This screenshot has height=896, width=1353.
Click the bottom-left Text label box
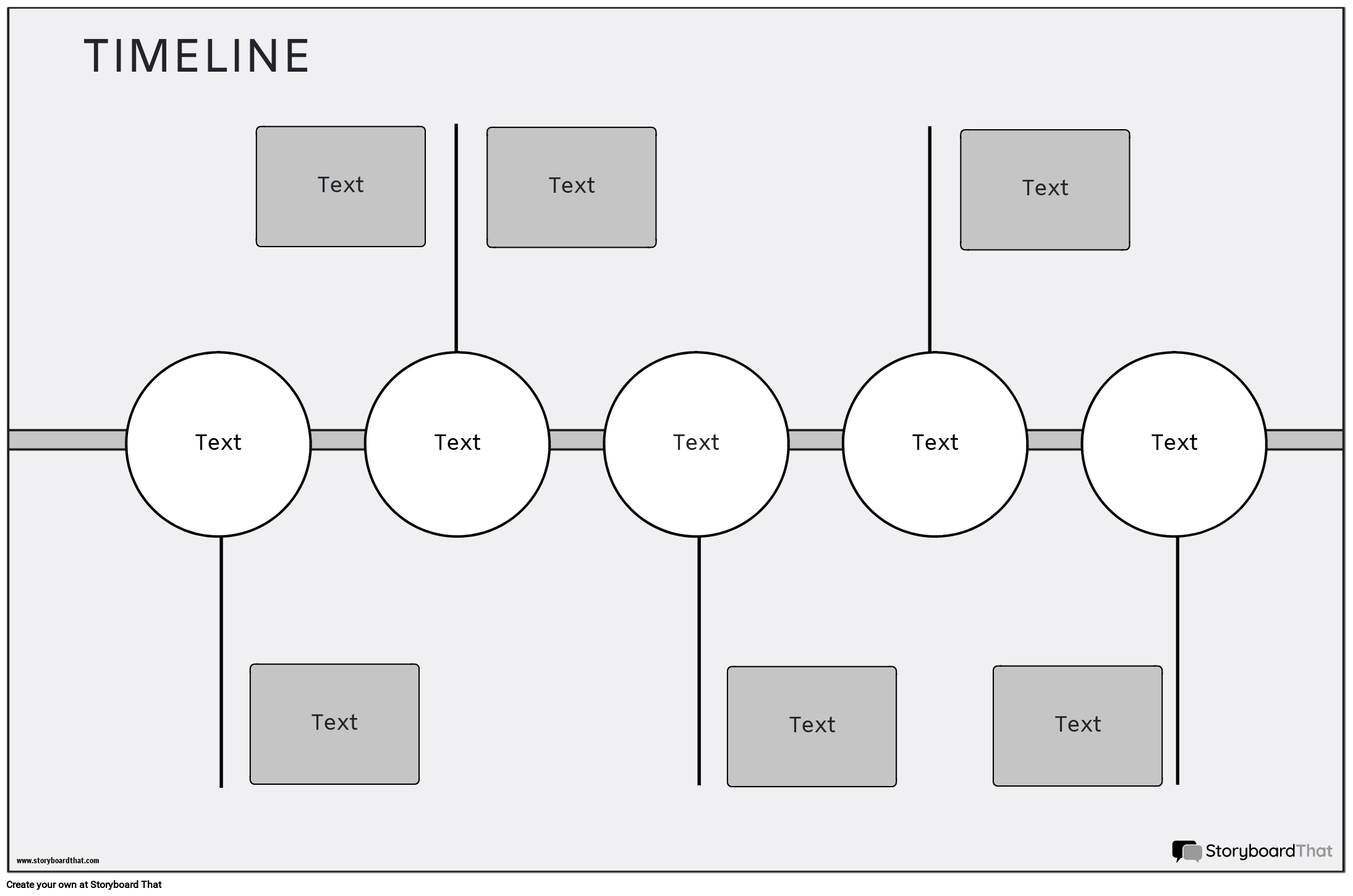[x=334, y=719]
